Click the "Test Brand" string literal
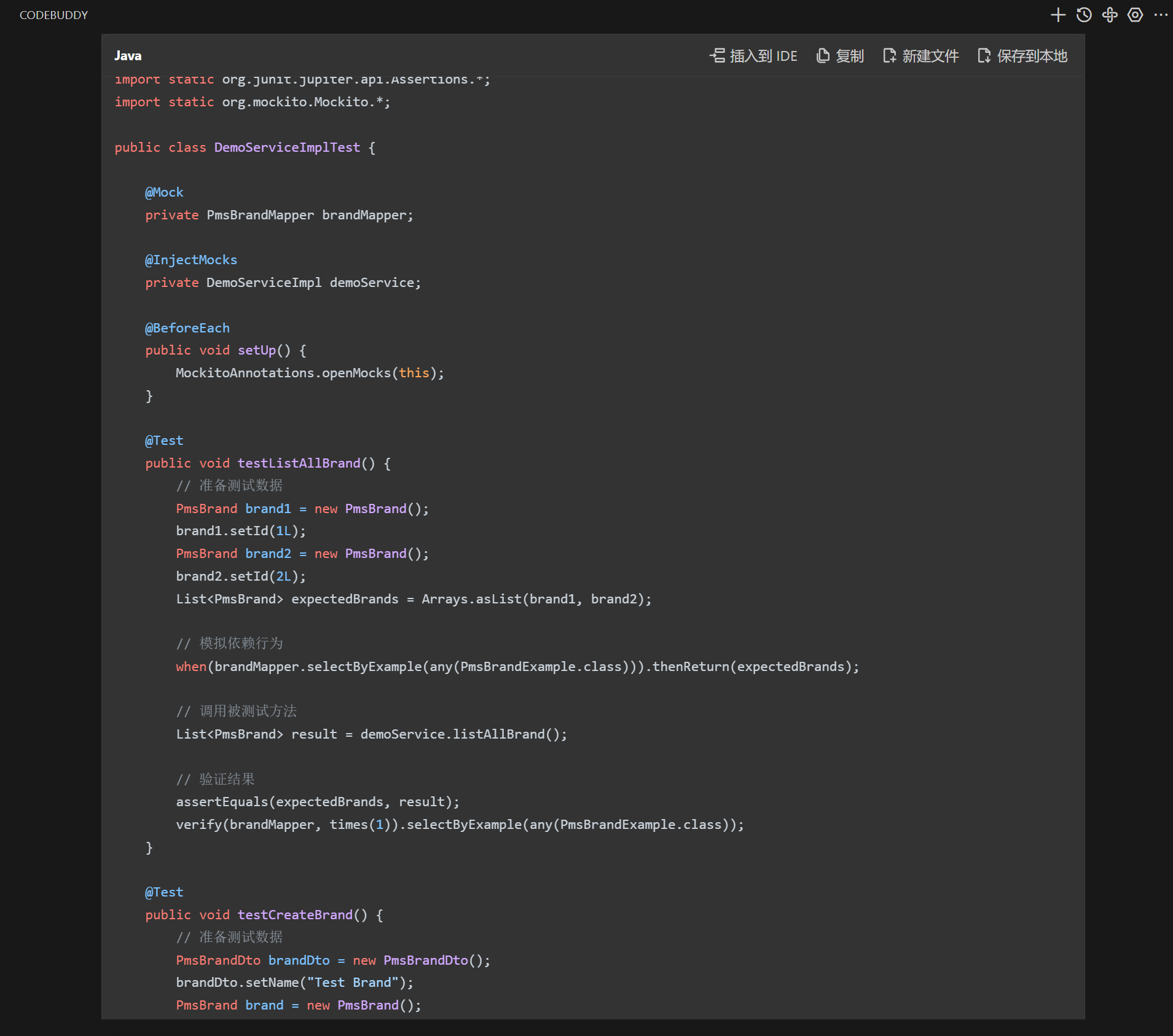Image resolution: width=1173 pixels, height=1036 pixels. click(353, 983)
